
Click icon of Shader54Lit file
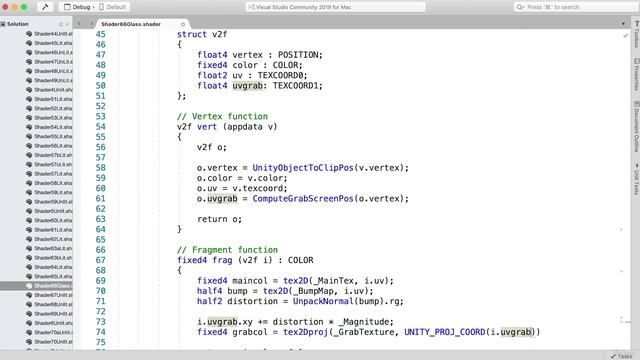coord(29,127)
